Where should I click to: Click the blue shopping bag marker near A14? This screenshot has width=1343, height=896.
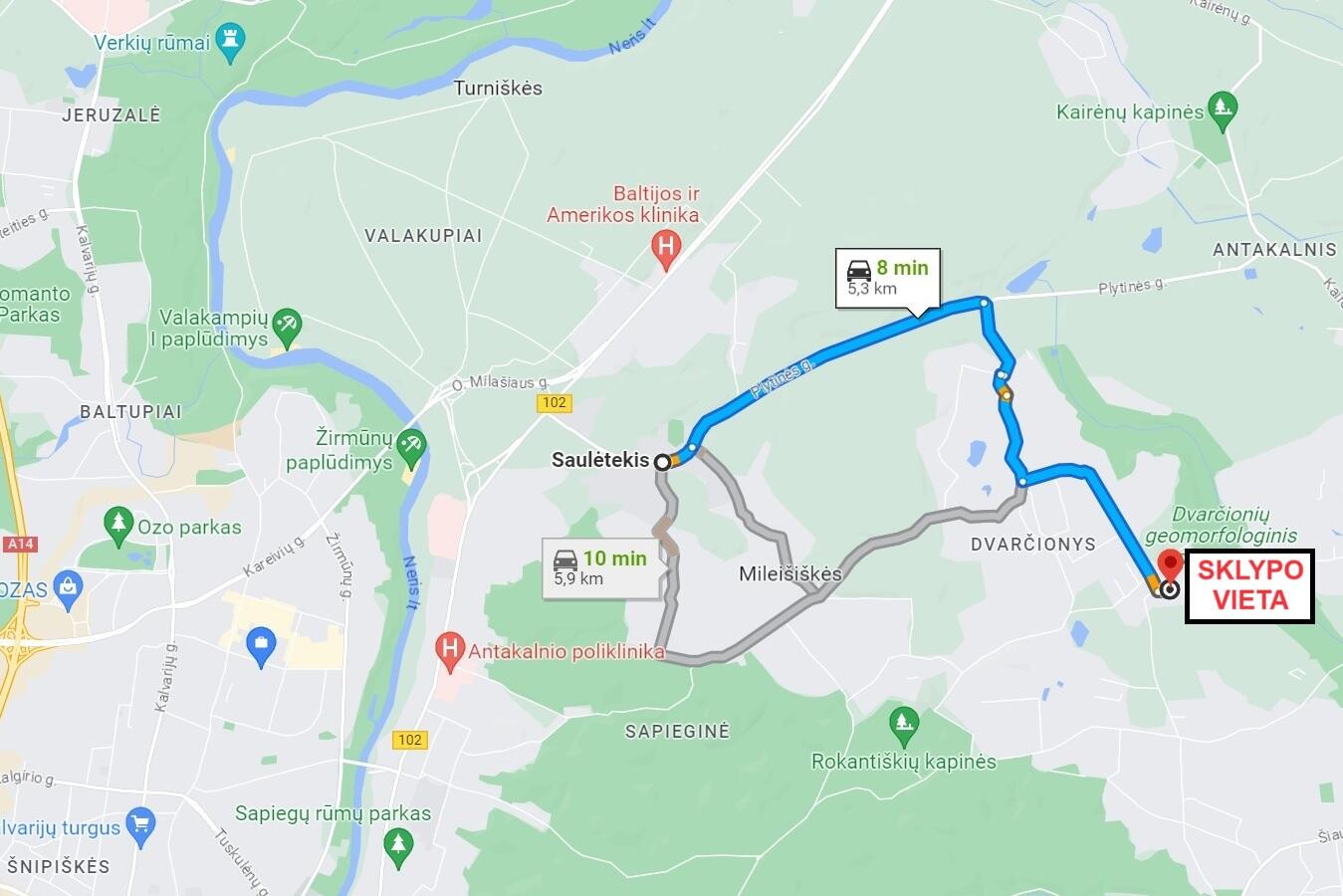[67, 588]
